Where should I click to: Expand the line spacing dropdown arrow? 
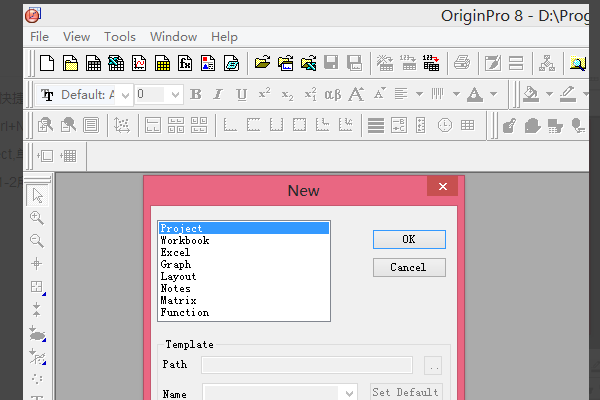click(x=456, y=94)
